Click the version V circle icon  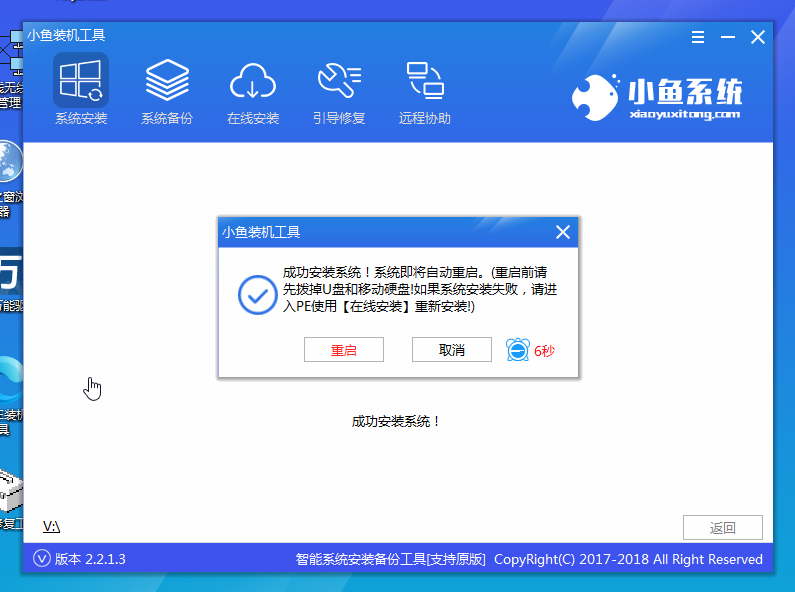coord(42,559)
